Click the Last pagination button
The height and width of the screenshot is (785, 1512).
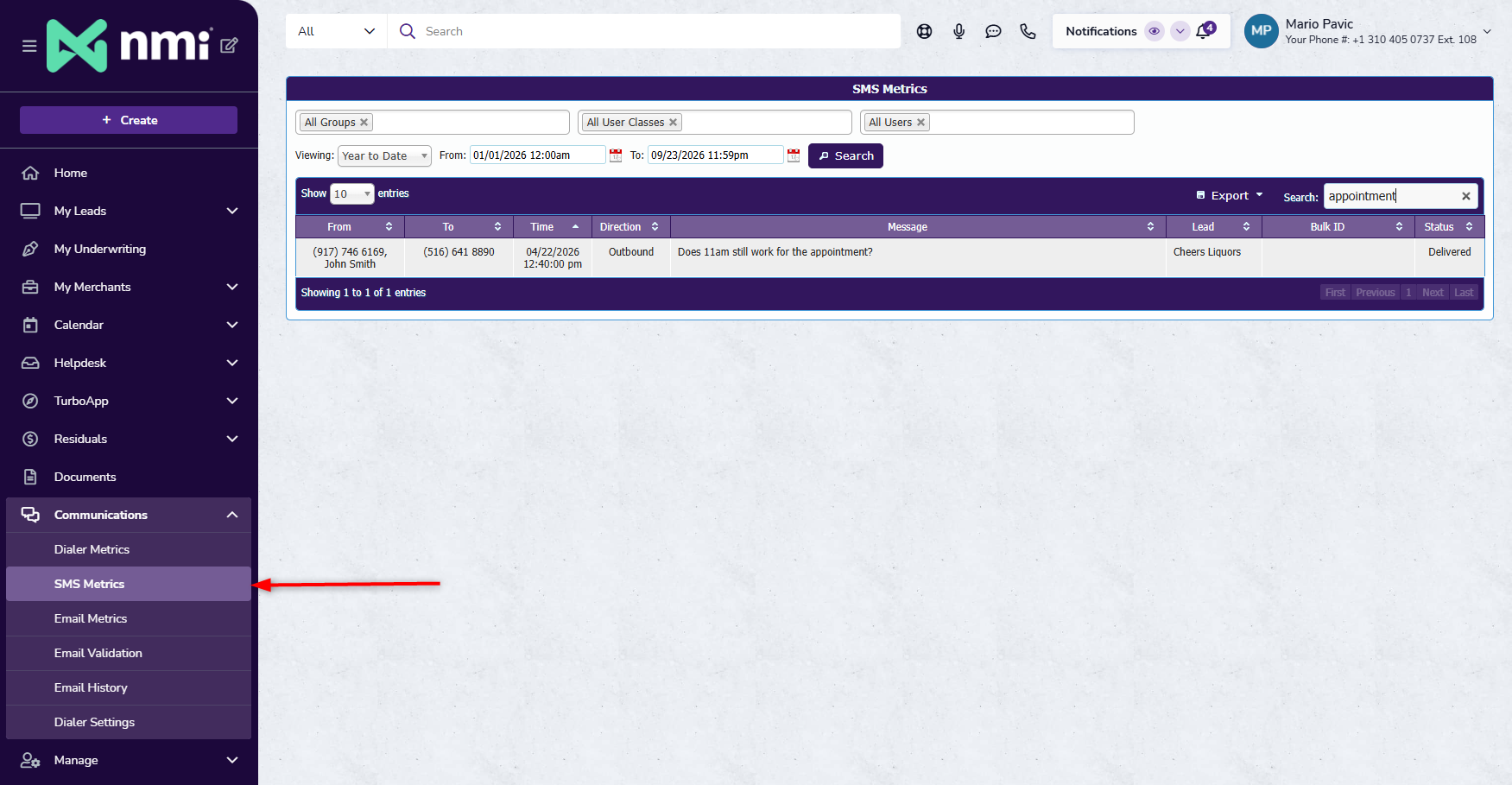[x=1464, y=293]
